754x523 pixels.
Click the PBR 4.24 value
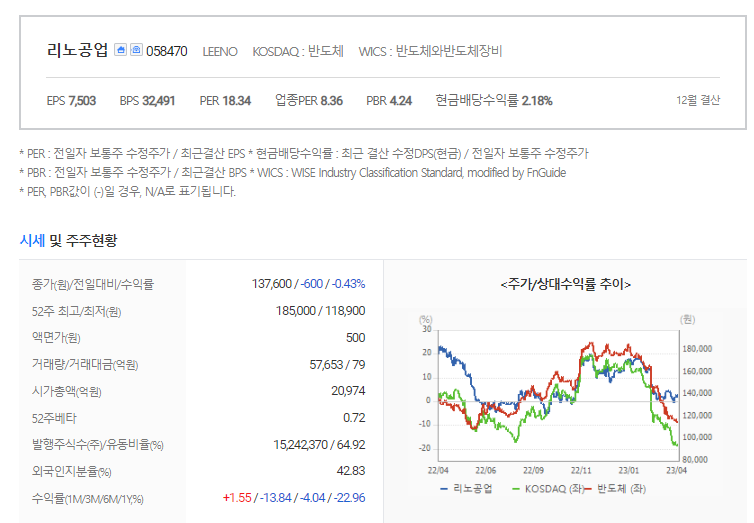[x=389, y=100]
